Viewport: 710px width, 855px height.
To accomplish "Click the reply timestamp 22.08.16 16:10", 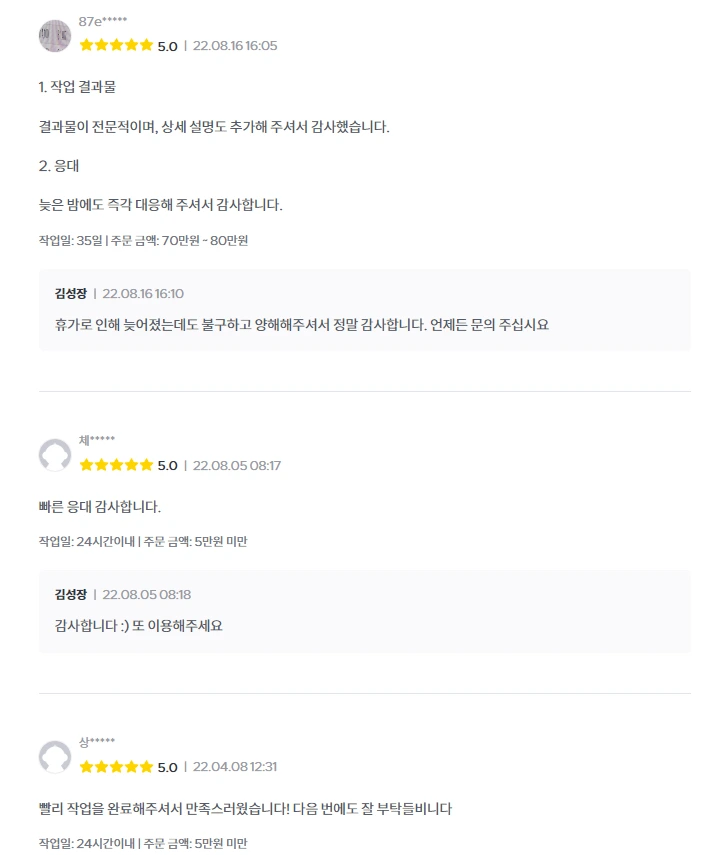I will [143, 294].
